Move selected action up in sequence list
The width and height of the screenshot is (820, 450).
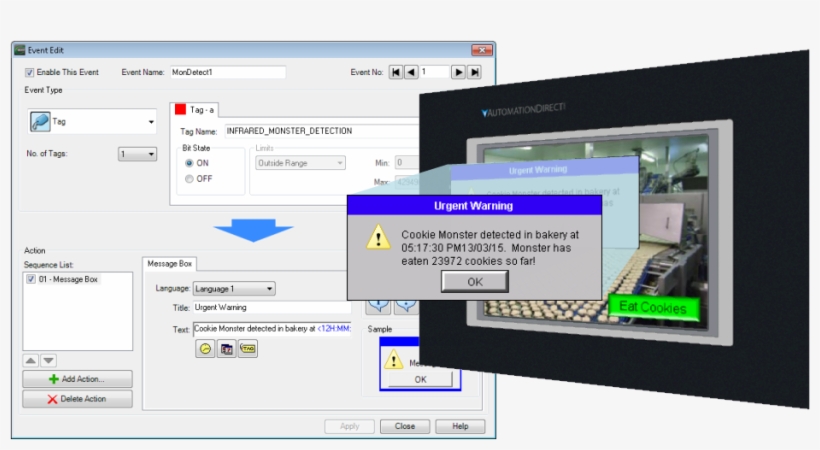(31, 361)
